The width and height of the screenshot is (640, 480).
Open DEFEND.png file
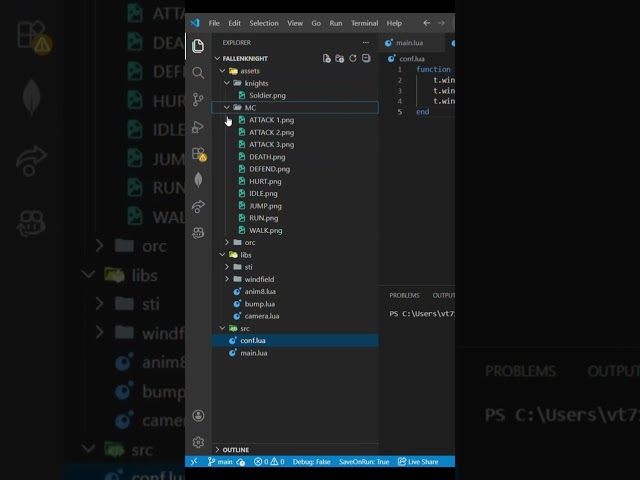295,169
